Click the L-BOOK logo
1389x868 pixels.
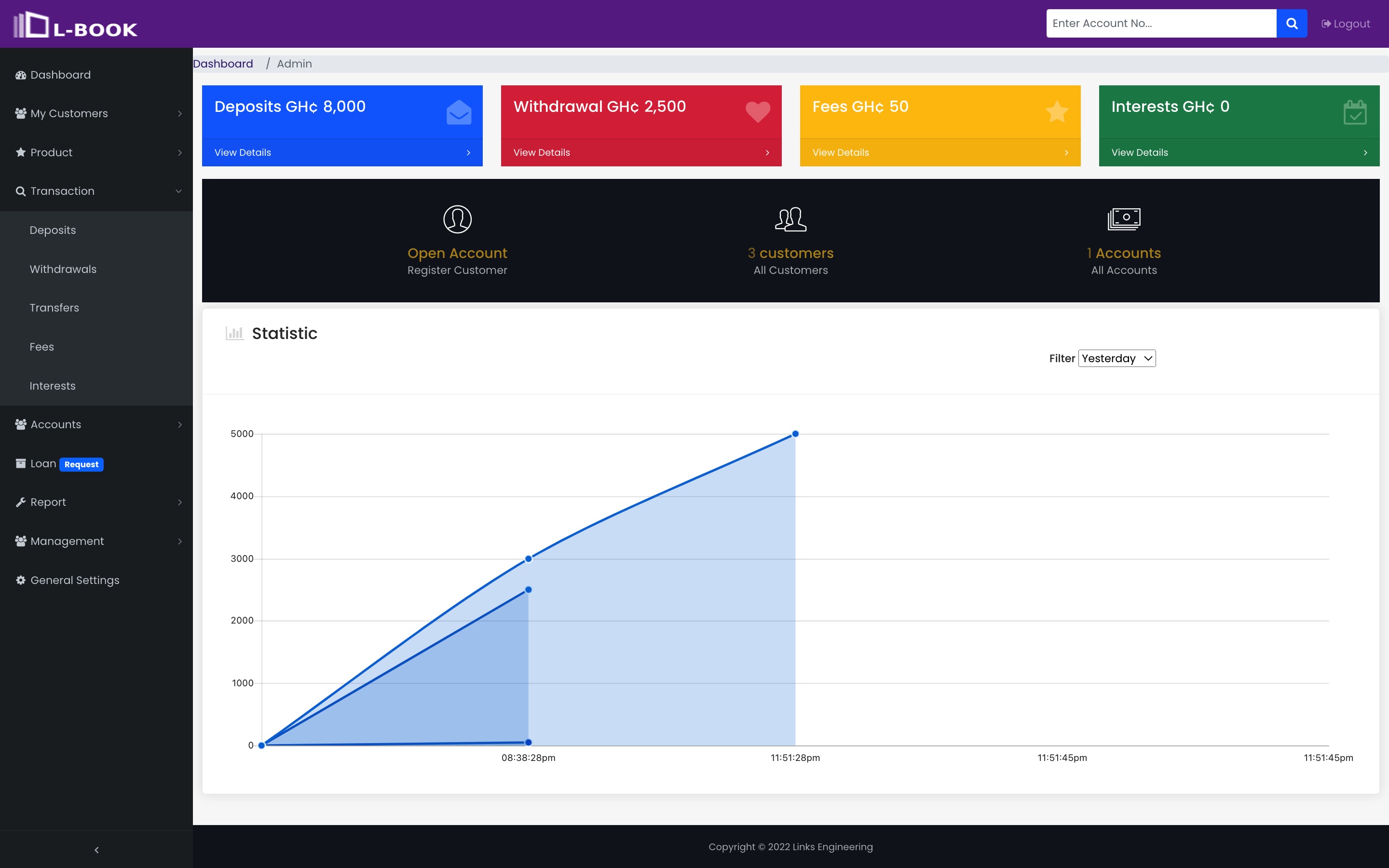(75, 25)
